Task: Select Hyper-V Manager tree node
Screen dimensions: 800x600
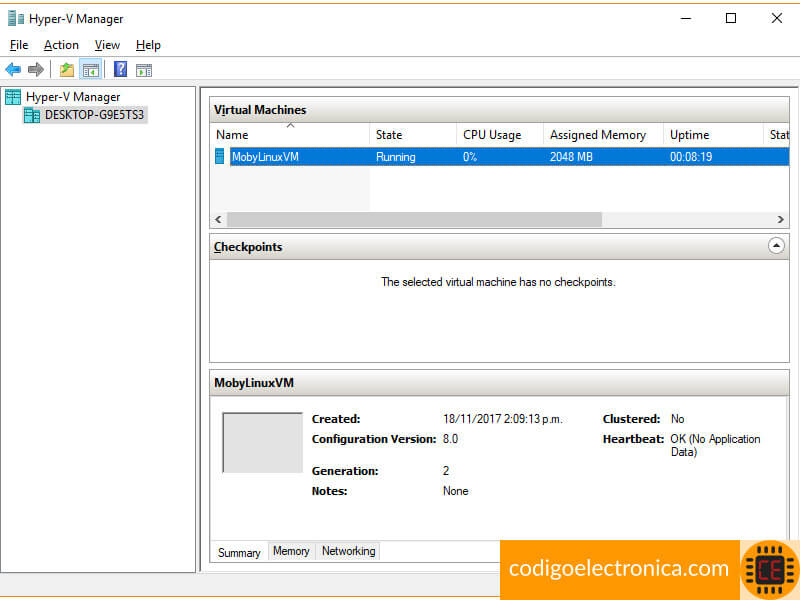Action: coord(73,97)
